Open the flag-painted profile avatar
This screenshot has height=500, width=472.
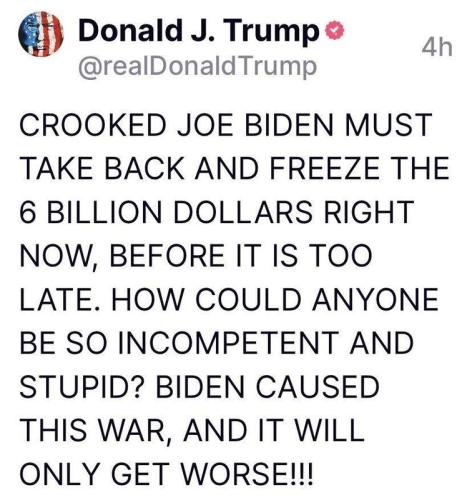click(x=41, y=34)
